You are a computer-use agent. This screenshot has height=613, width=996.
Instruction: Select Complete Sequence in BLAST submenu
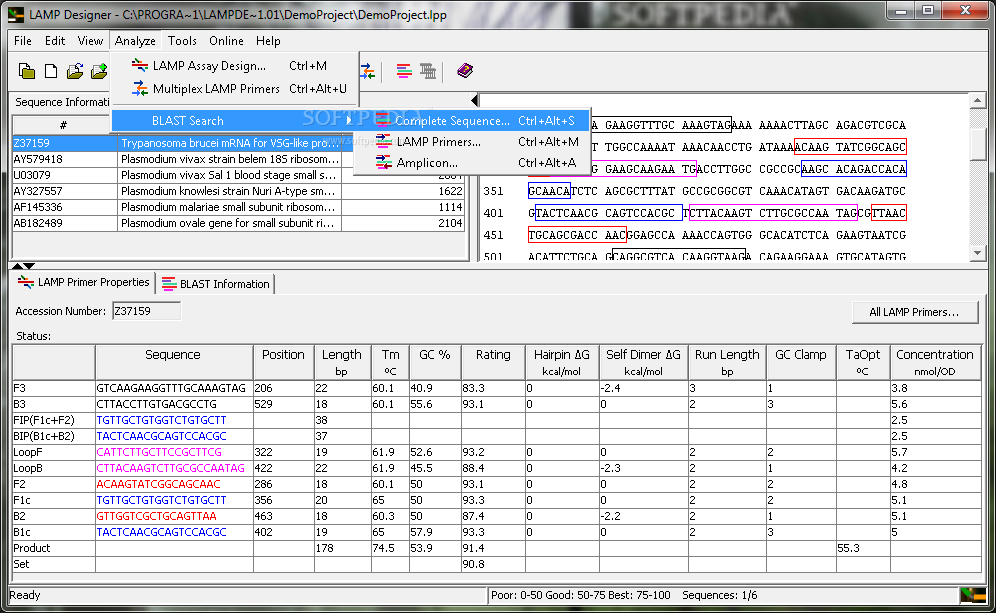click(x=453, y=121)
